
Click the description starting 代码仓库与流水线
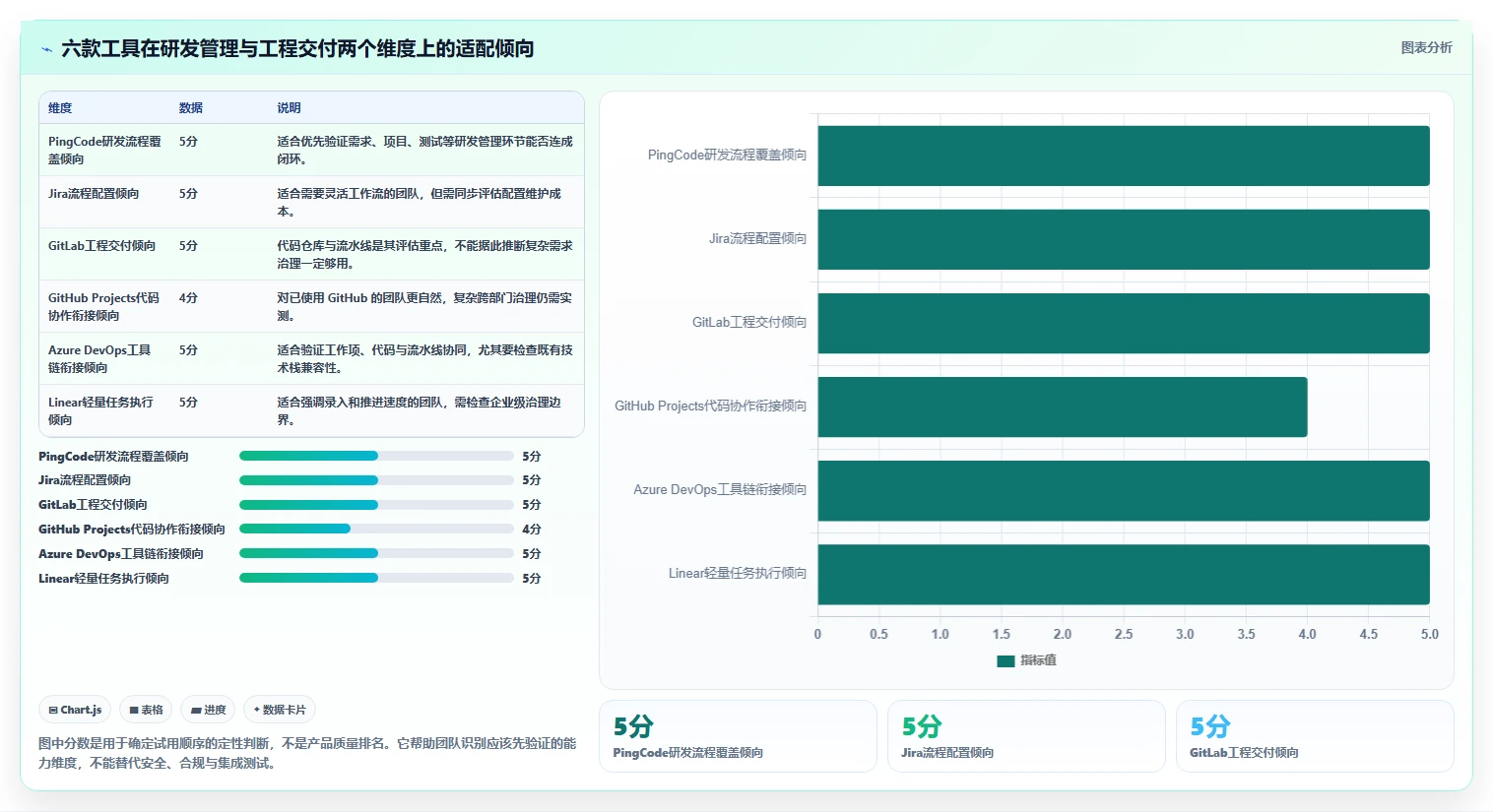[x=424, y=254]
